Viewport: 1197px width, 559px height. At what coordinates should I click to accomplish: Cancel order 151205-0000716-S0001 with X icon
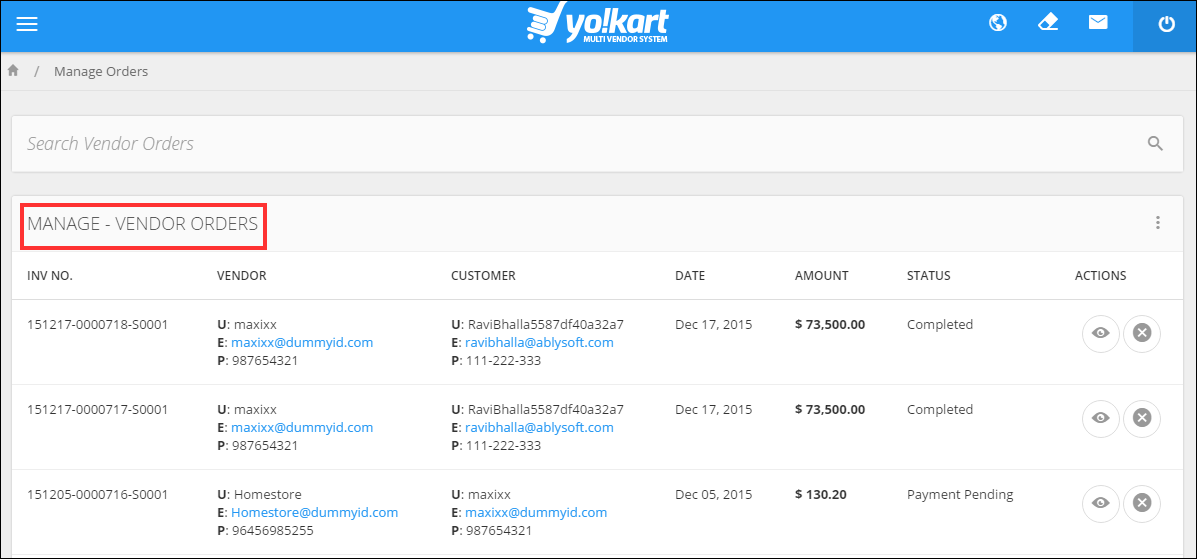1142,502
